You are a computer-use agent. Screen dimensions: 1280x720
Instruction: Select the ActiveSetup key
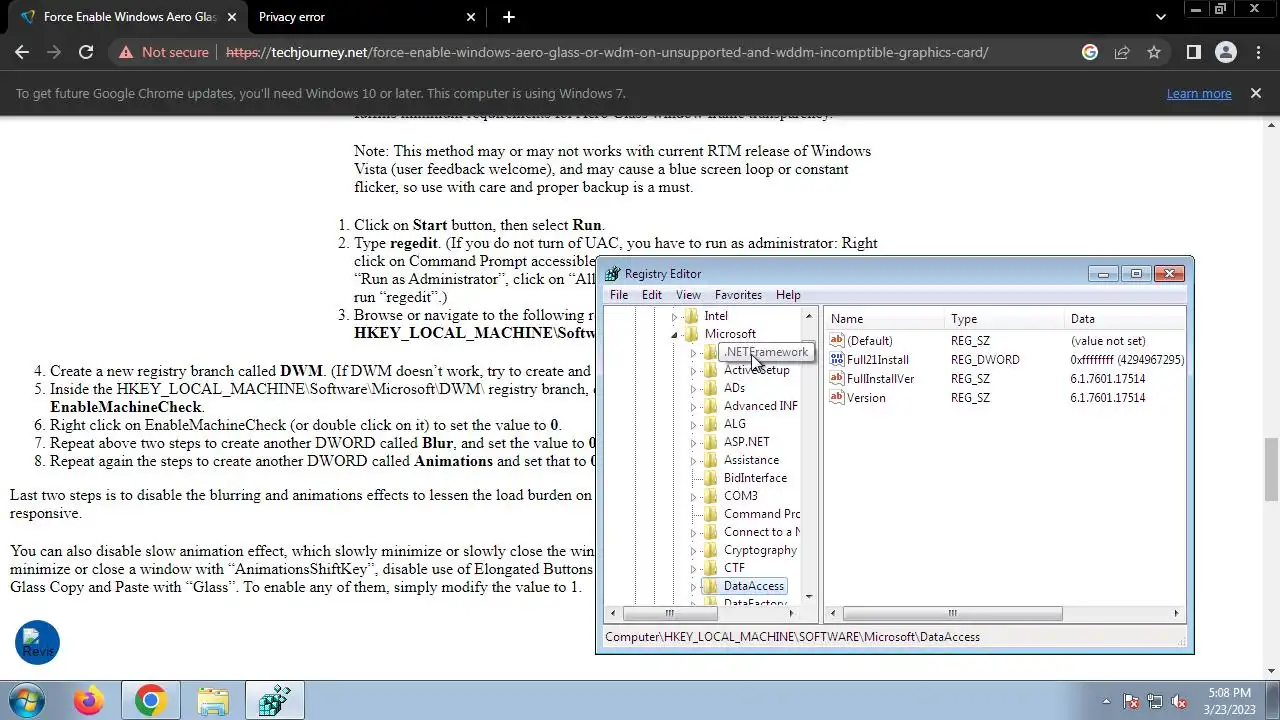(756, 370)
